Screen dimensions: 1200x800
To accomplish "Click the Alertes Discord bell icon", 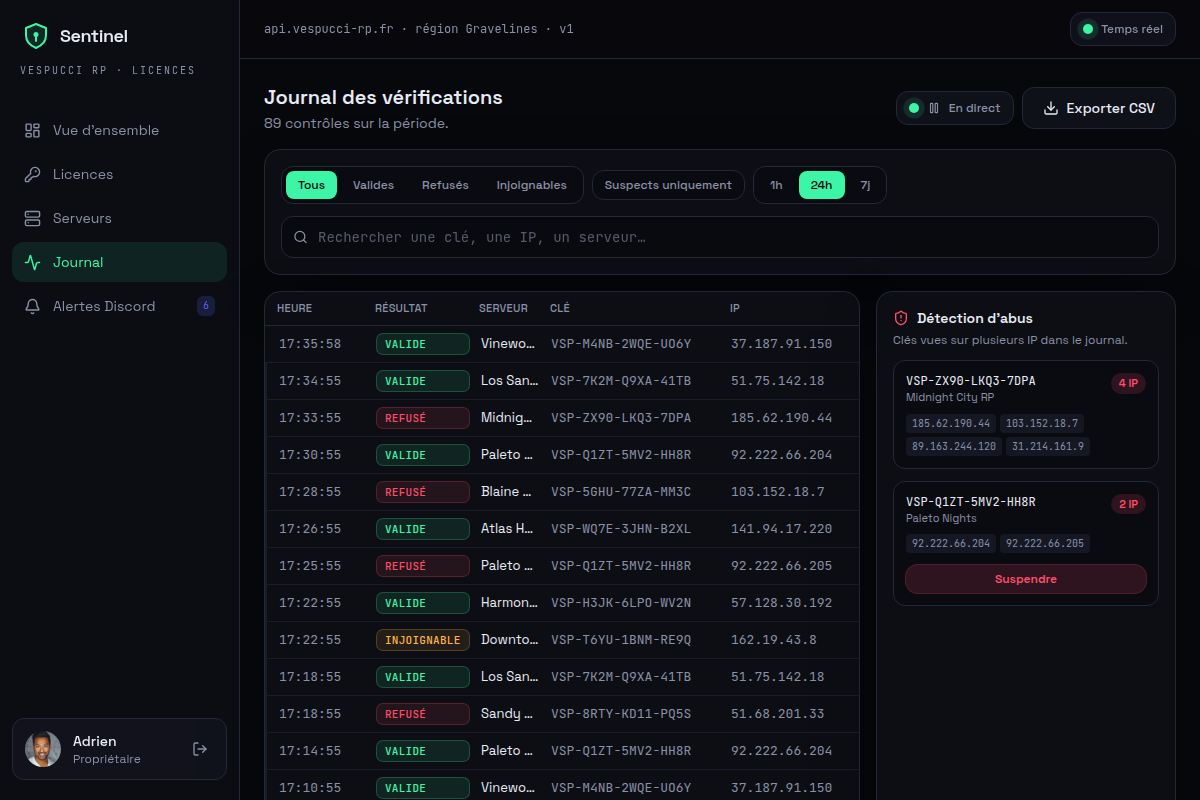I will [32, 306].
